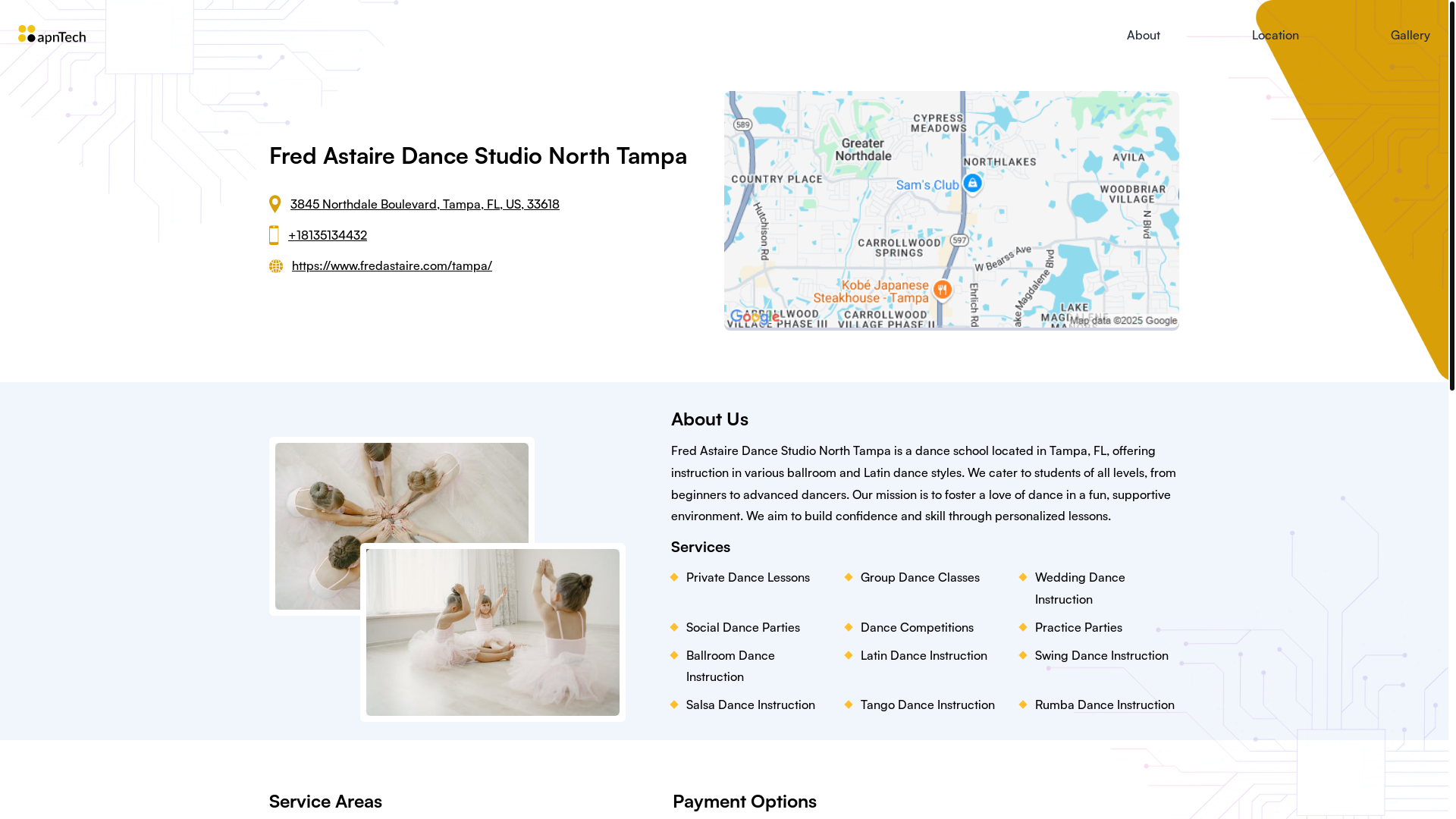1456x819 pixels.
Task: Click the diamond bullet beside Group Dance Classes
Action: (849, 577)
